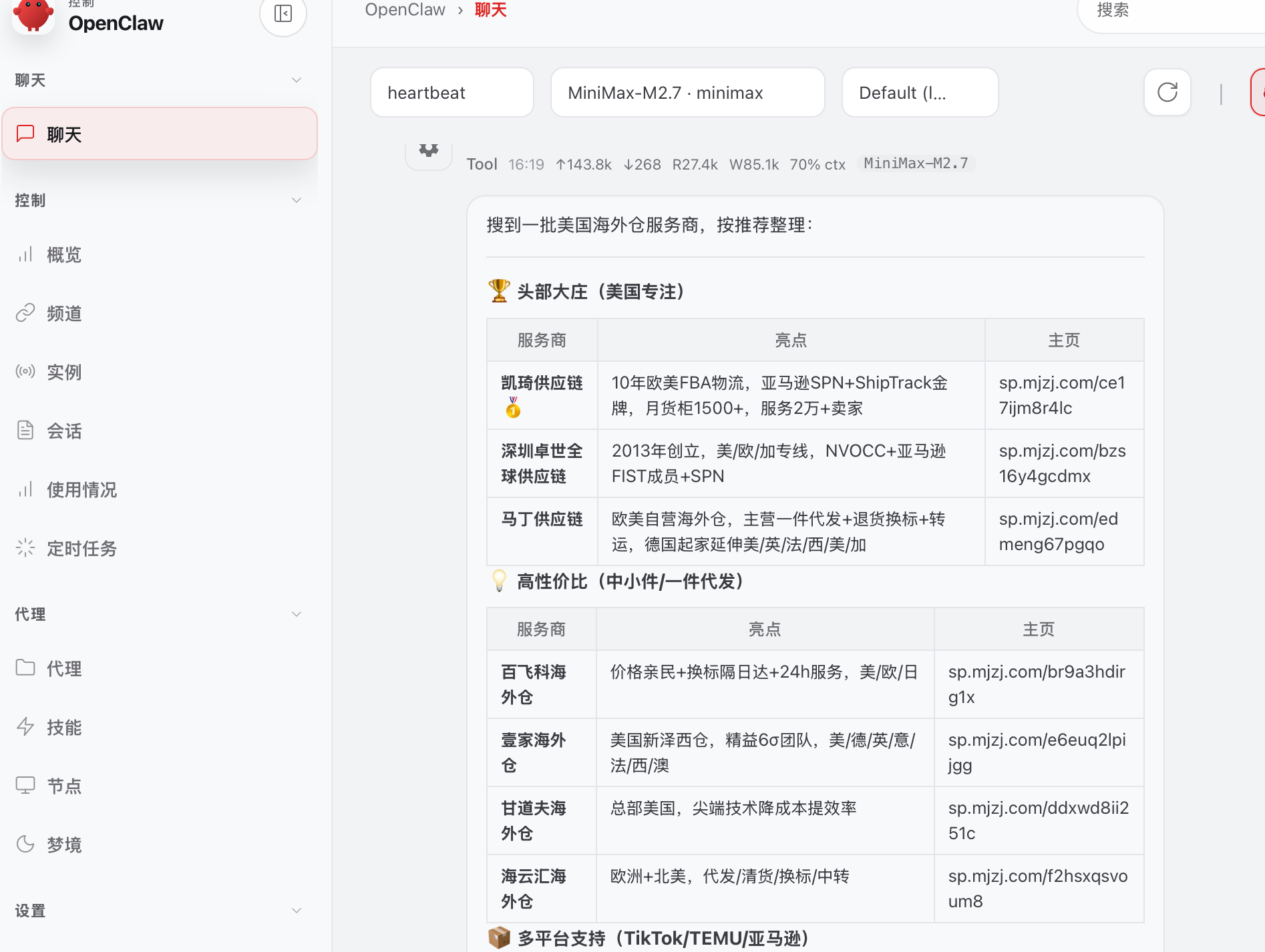Image resolution: width=1265 pixels, height=952 pixels.
Task: Open 梦境 moon icon item
Action: coord(64,845)
